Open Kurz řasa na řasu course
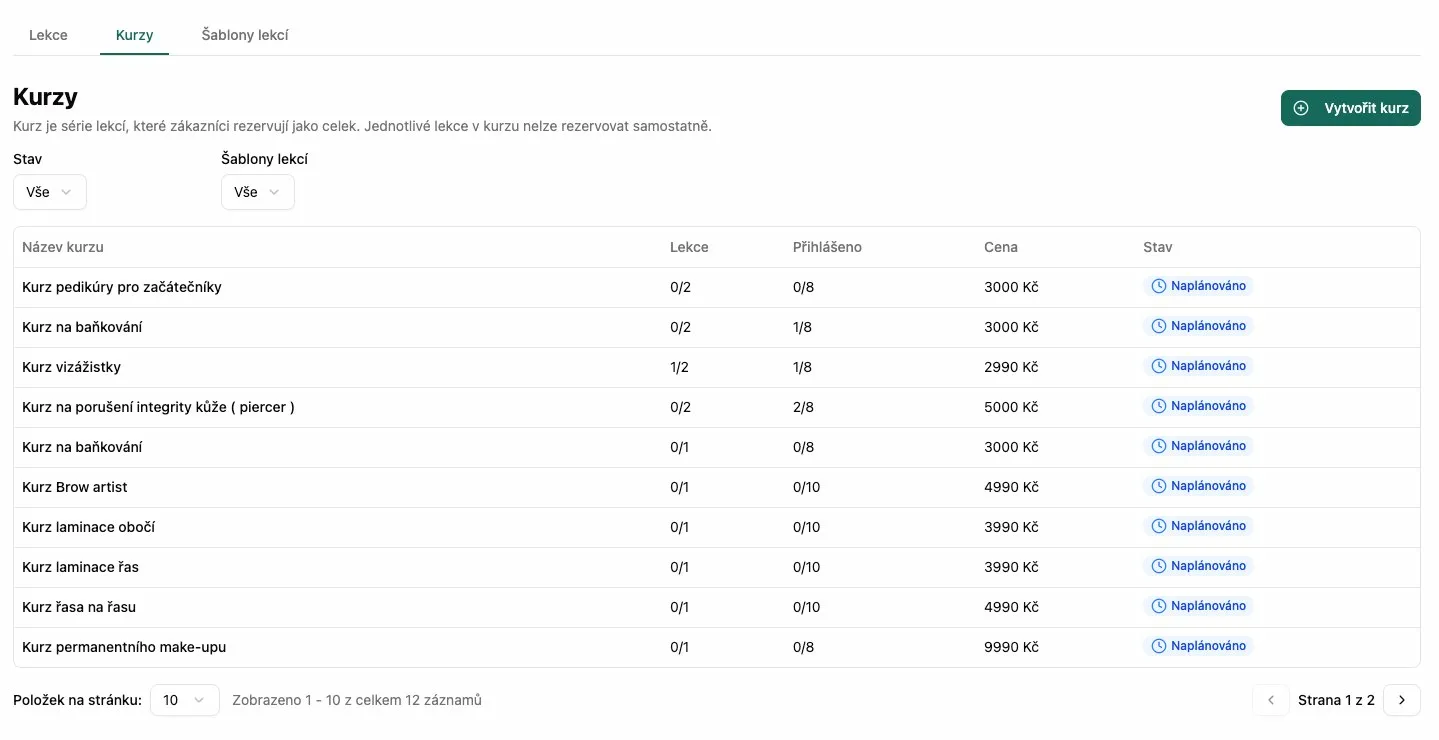 pos(79,607)
